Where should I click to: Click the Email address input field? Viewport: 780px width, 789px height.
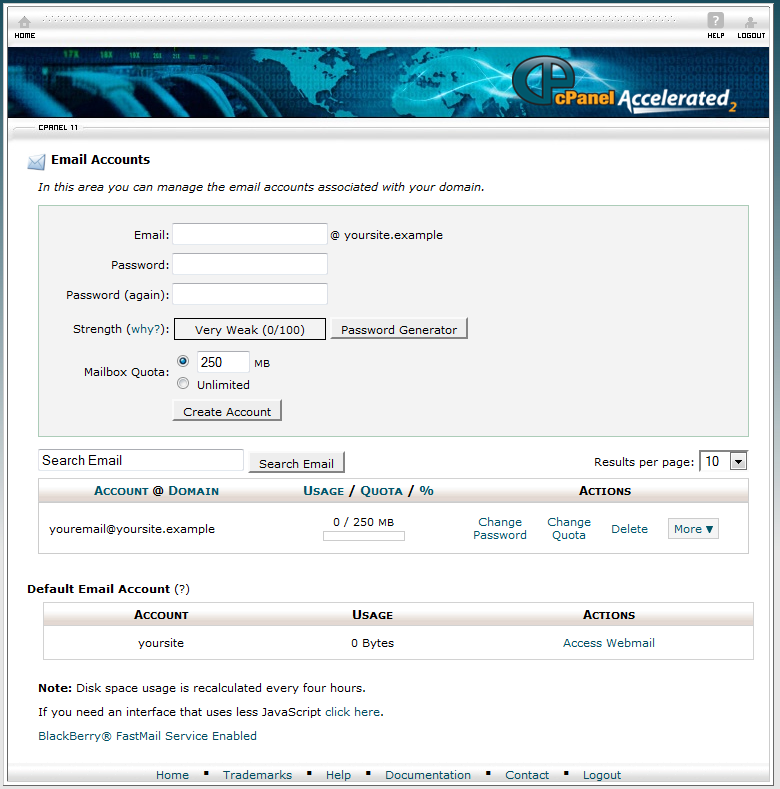point(250,234)
